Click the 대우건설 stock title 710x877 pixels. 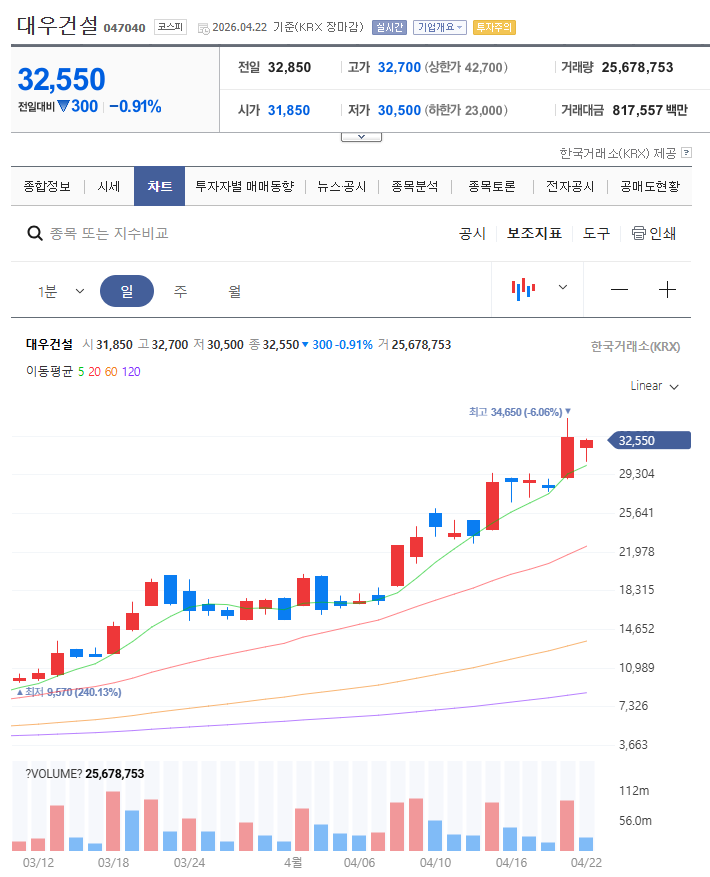click(57, 25)
